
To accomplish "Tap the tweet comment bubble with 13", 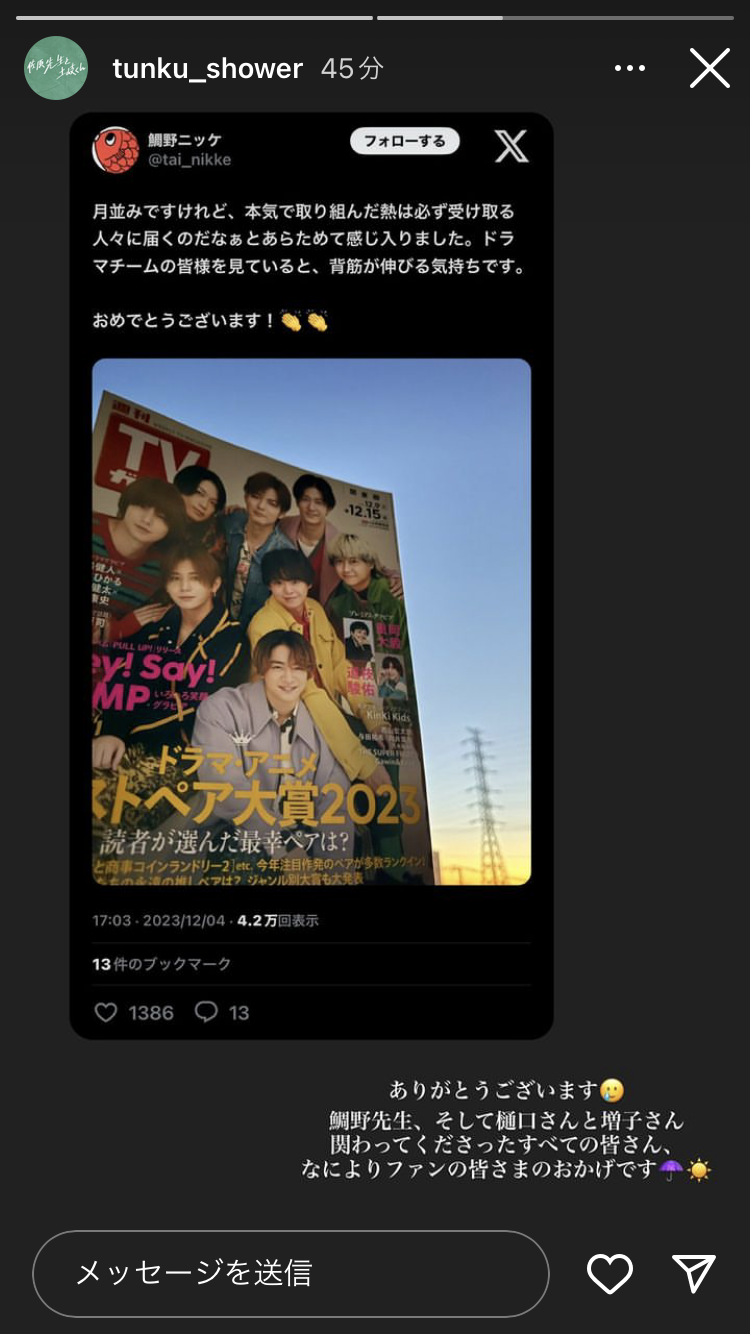I will [222, 1012].
